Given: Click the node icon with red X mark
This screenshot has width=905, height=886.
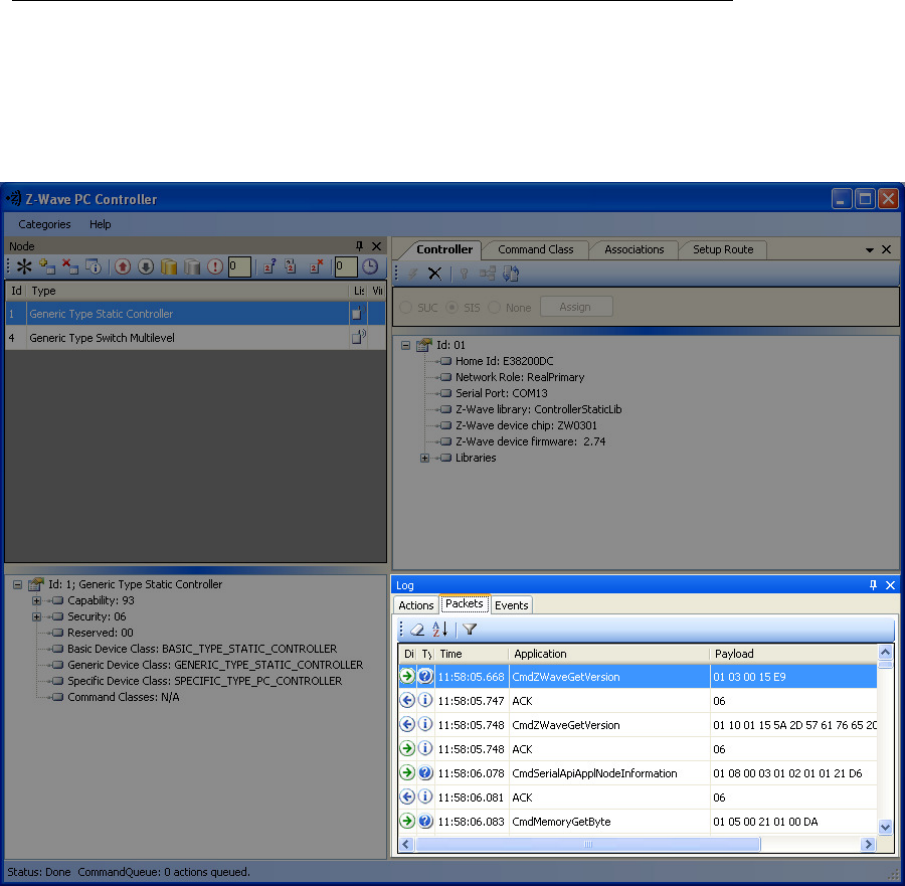Looking at the screenshot, I should [x=316, y=267].
